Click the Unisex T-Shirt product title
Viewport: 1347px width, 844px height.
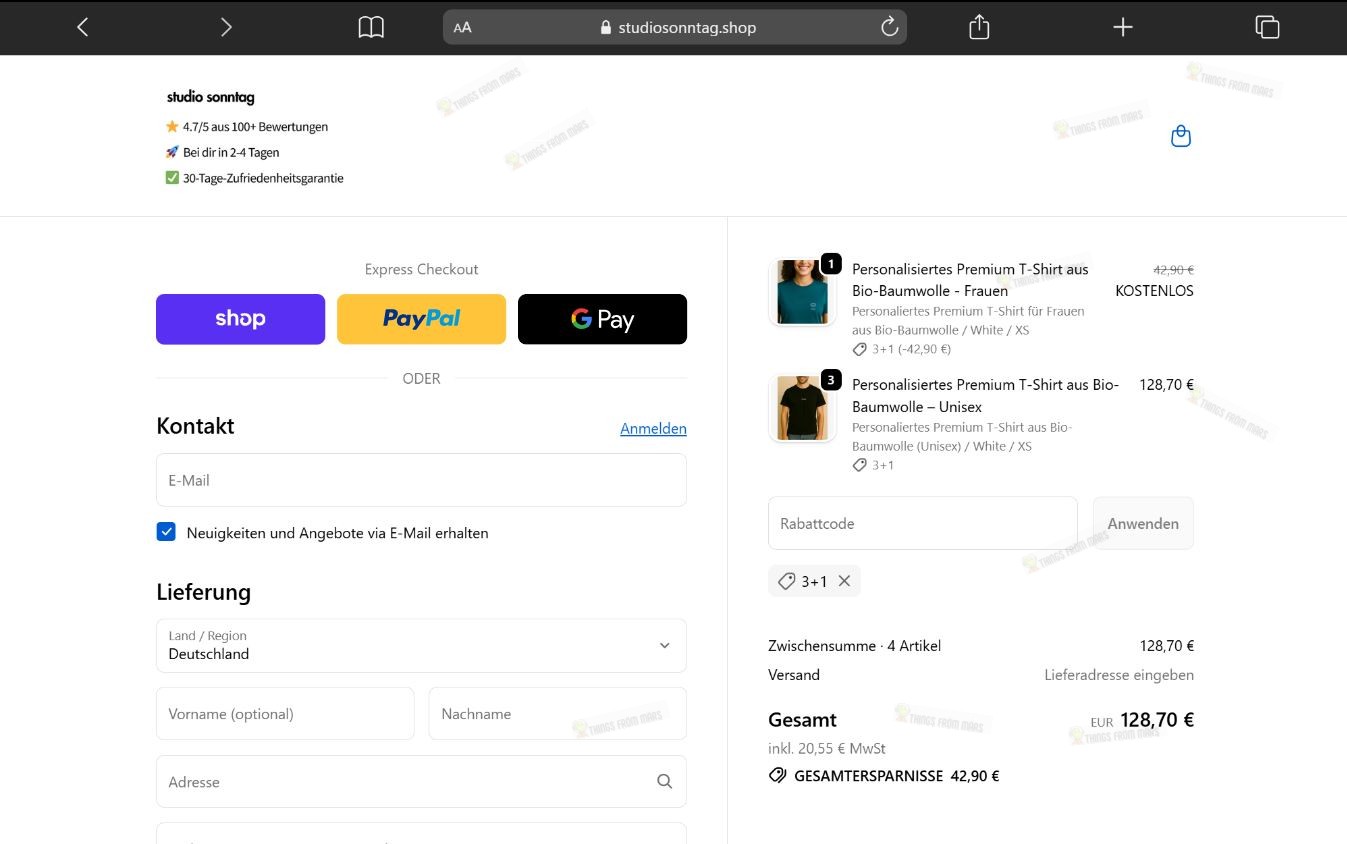pyautogui.click(x=985, y=396)
